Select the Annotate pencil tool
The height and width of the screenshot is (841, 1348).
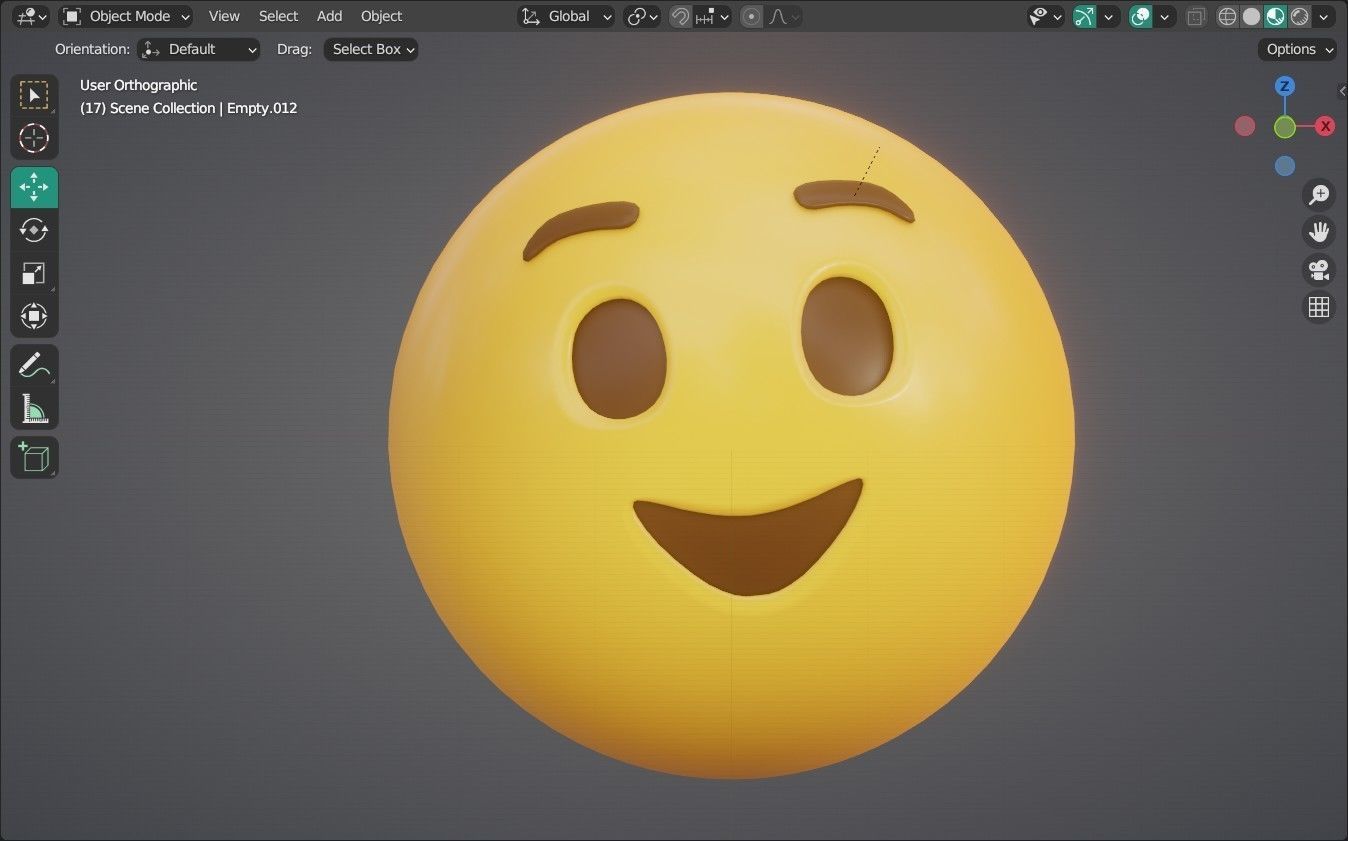(34, 365)
